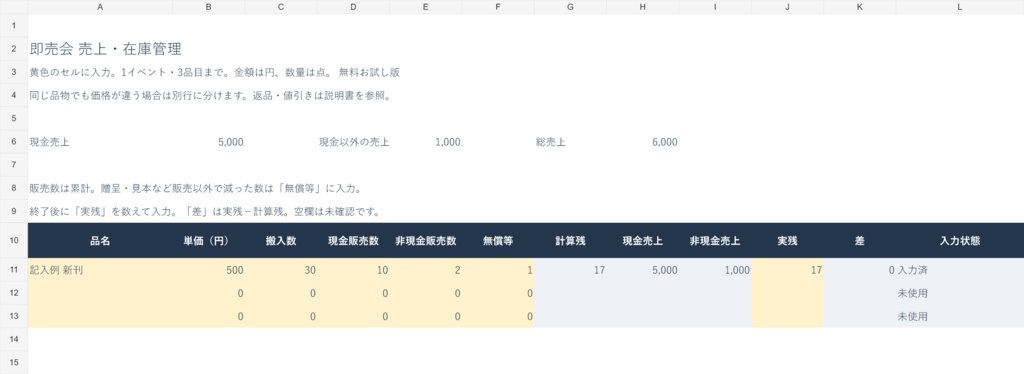Select unit price cell showing 500

pos(208,270)
